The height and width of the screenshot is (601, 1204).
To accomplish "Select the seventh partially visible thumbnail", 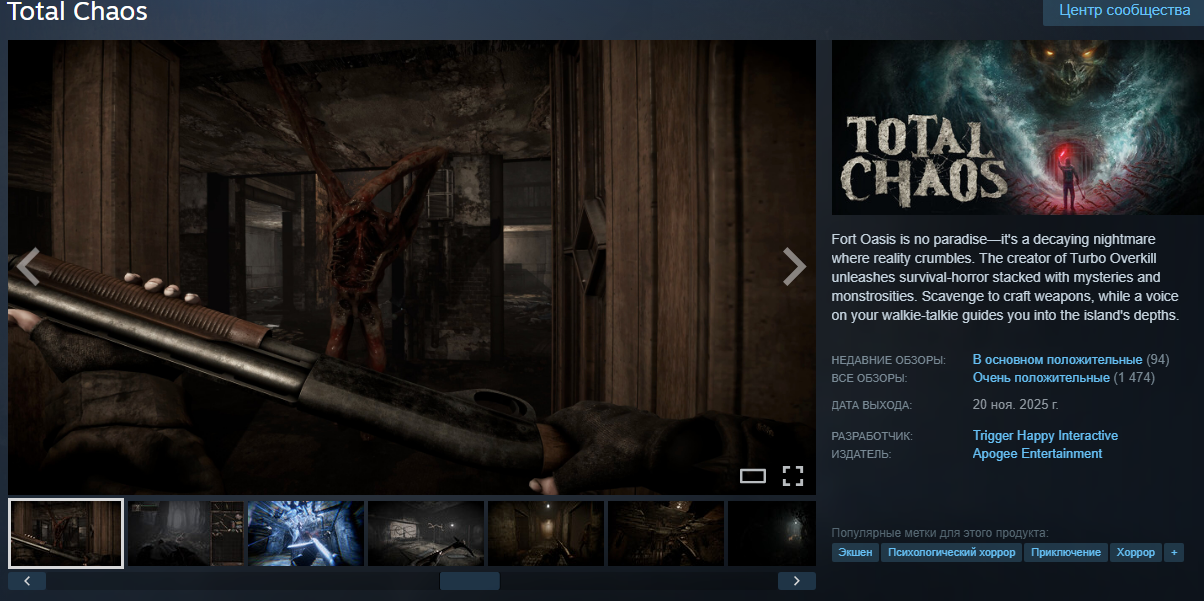I will [x=772, y=534].
